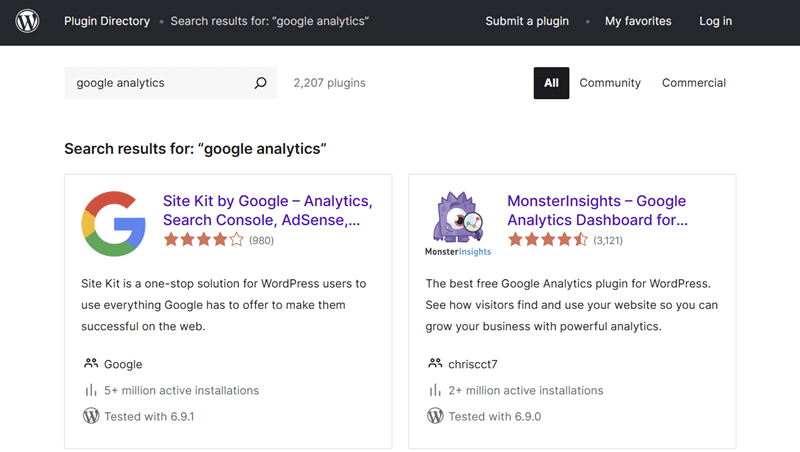This screenshot has height=452, width=800.
Task: Open the WordPress logo home link
Action: 27,21
